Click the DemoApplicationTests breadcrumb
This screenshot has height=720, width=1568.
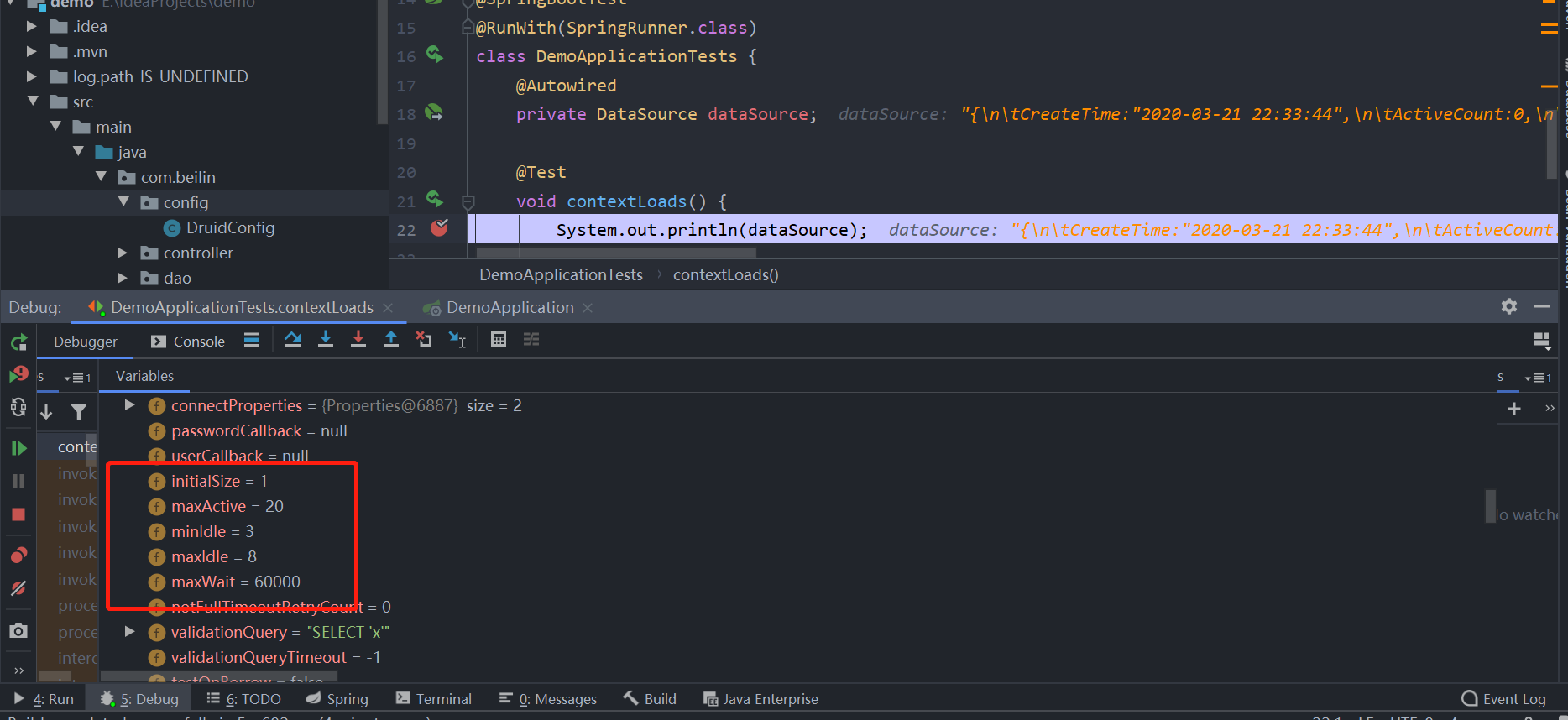click(x=561, y=274)
